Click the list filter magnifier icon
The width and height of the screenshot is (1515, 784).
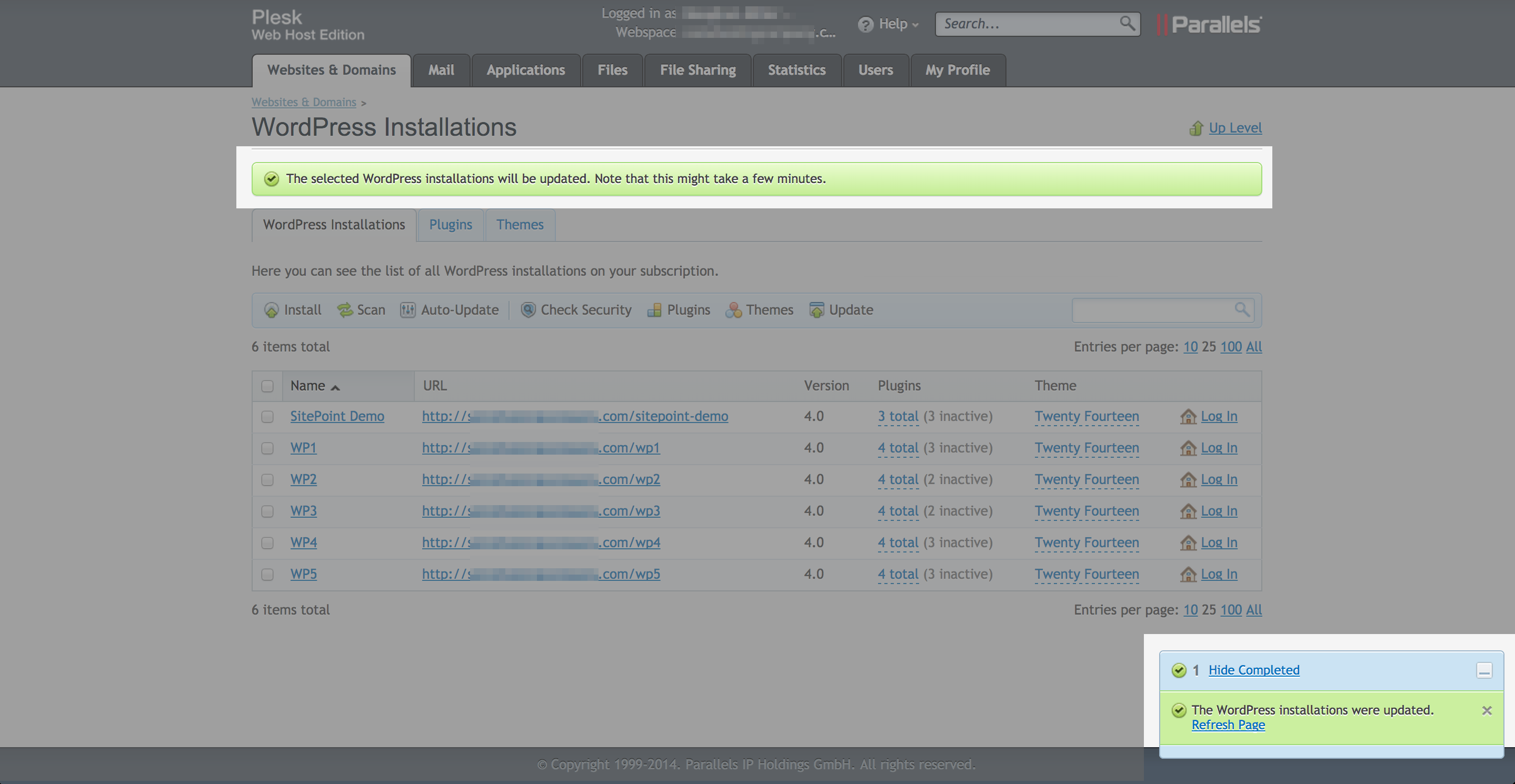pyautogui.click(x=1241, y=309)
